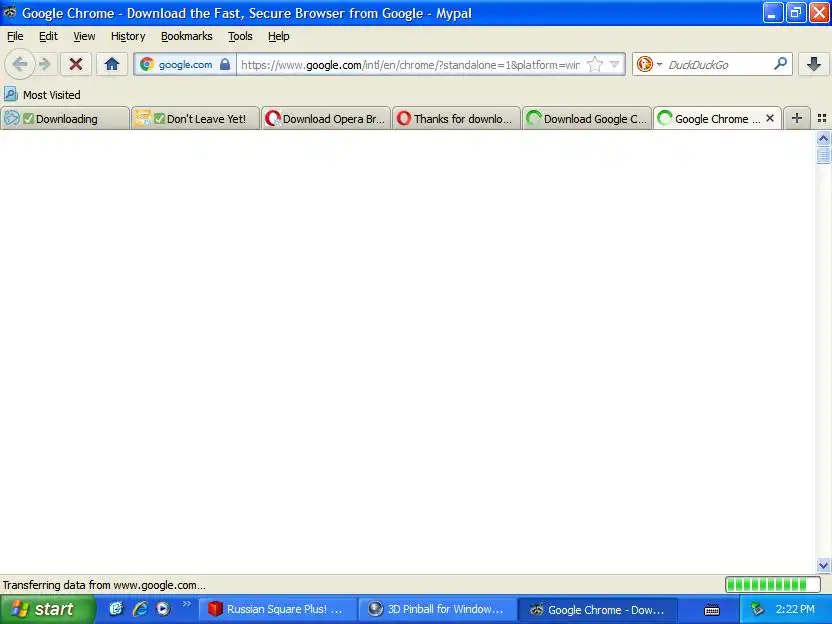Image resolution: width=832 pixels, height=624 pixels.
Task: Switch to the Download Opera Br... tab
Action: click(326, 118)
